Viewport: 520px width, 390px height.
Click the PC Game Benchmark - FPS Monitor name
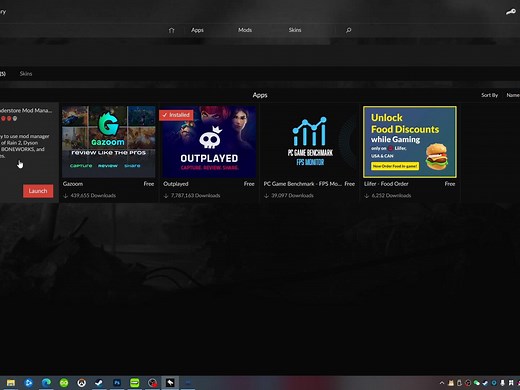point(303,184)
